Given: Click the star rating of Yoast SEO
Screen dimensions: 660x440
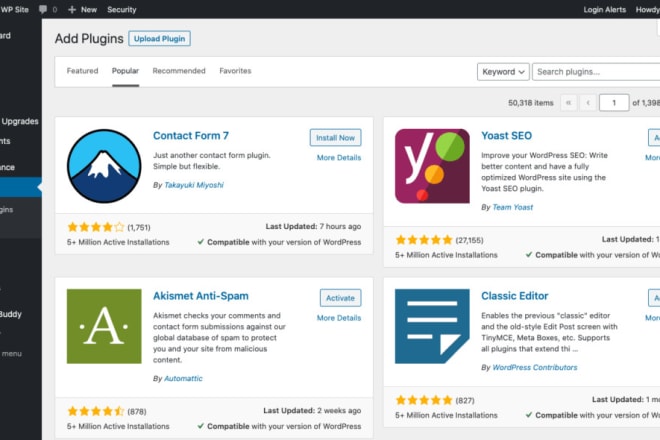Looking at the screenshot, I should click(424, 240).
